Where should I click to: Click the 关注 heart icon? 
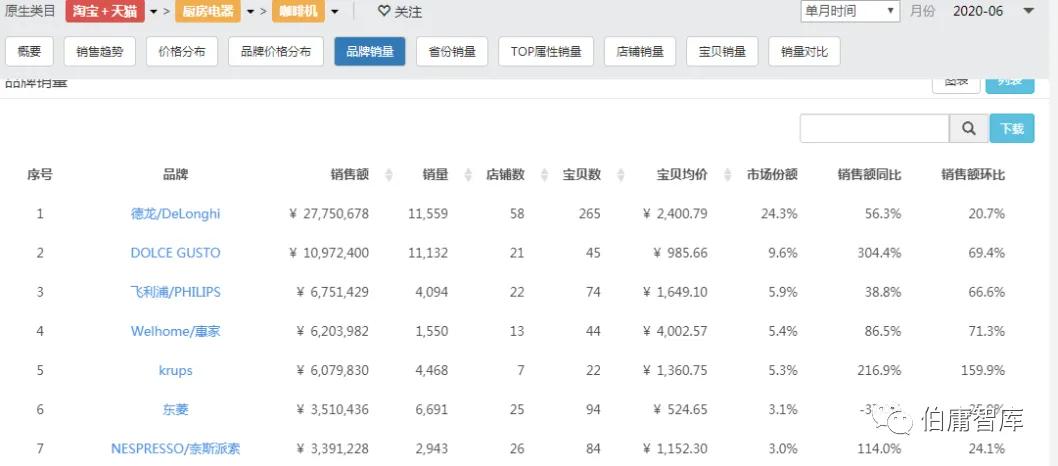pyautogui.click(x=384, y=11)
